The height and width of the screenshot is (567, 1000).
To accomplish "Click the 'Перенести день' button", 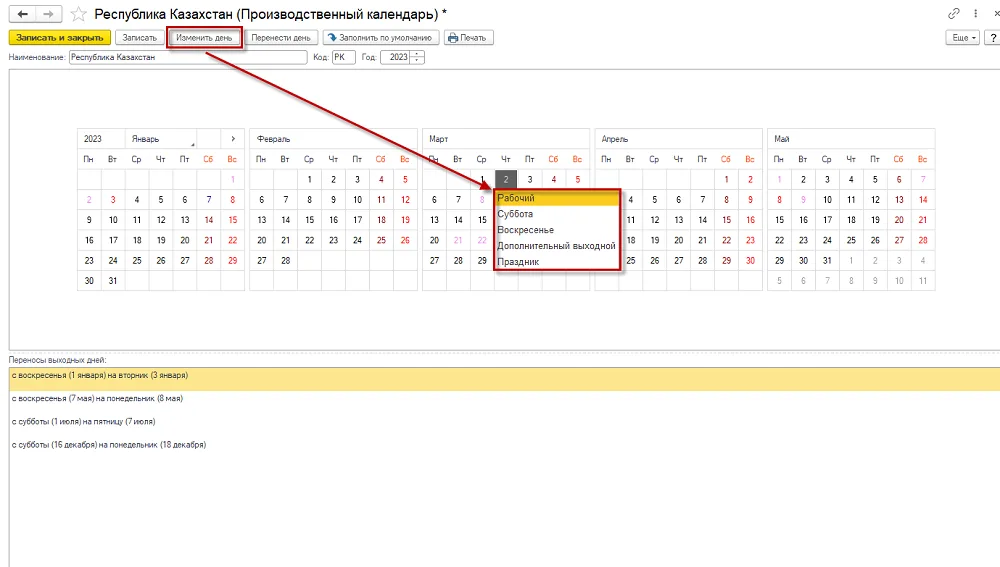I will pos(281,38).
